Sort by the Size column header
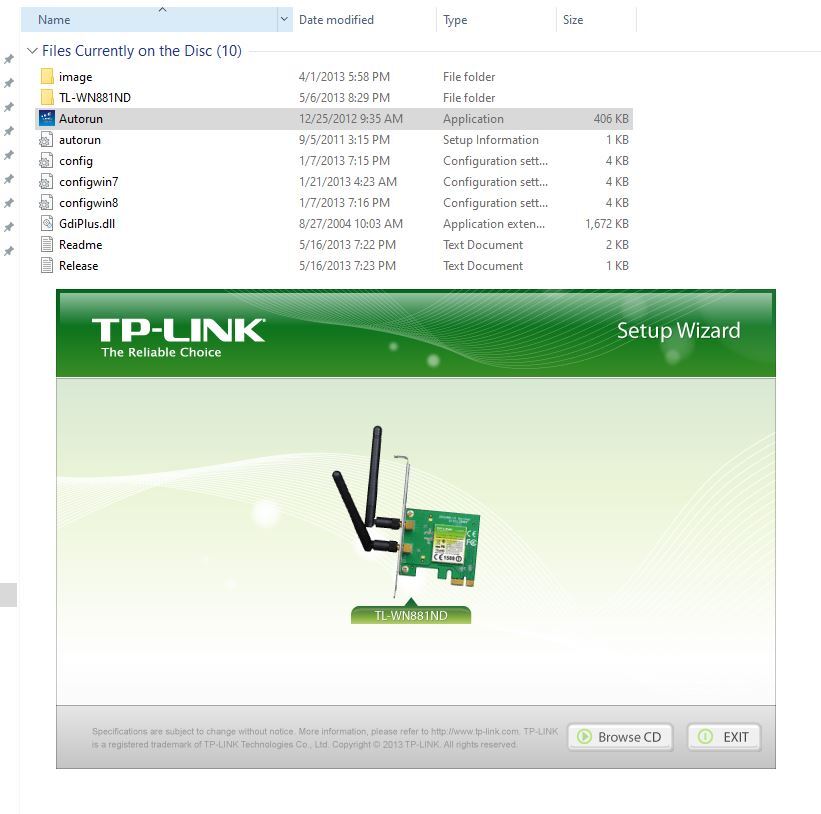The height and width of the screenshot is (814, 821). 596,19
